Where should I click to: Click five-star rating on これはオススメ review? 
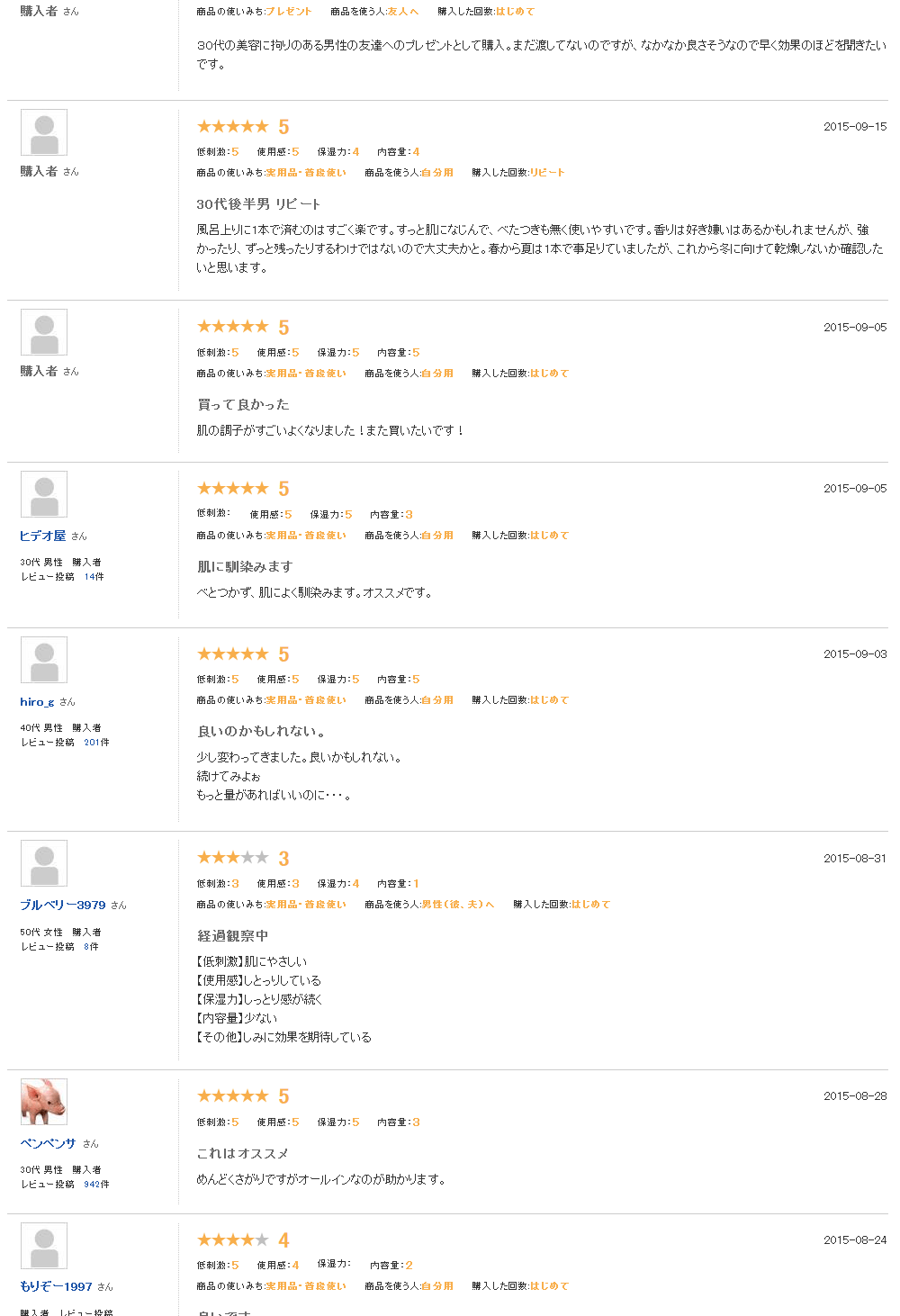(x=232, y=1095)
